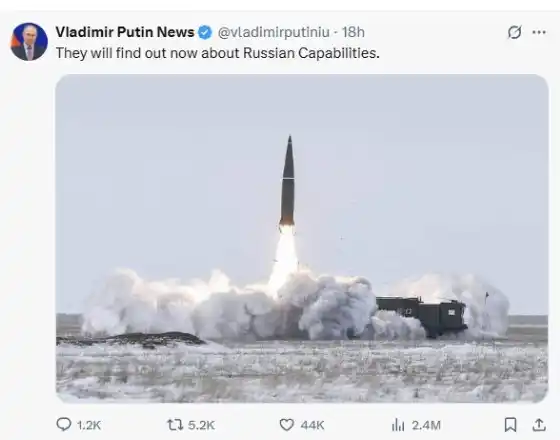560x440 pixels.
Task: Click the 5.2K reposts count
Action: coord(201,425)
